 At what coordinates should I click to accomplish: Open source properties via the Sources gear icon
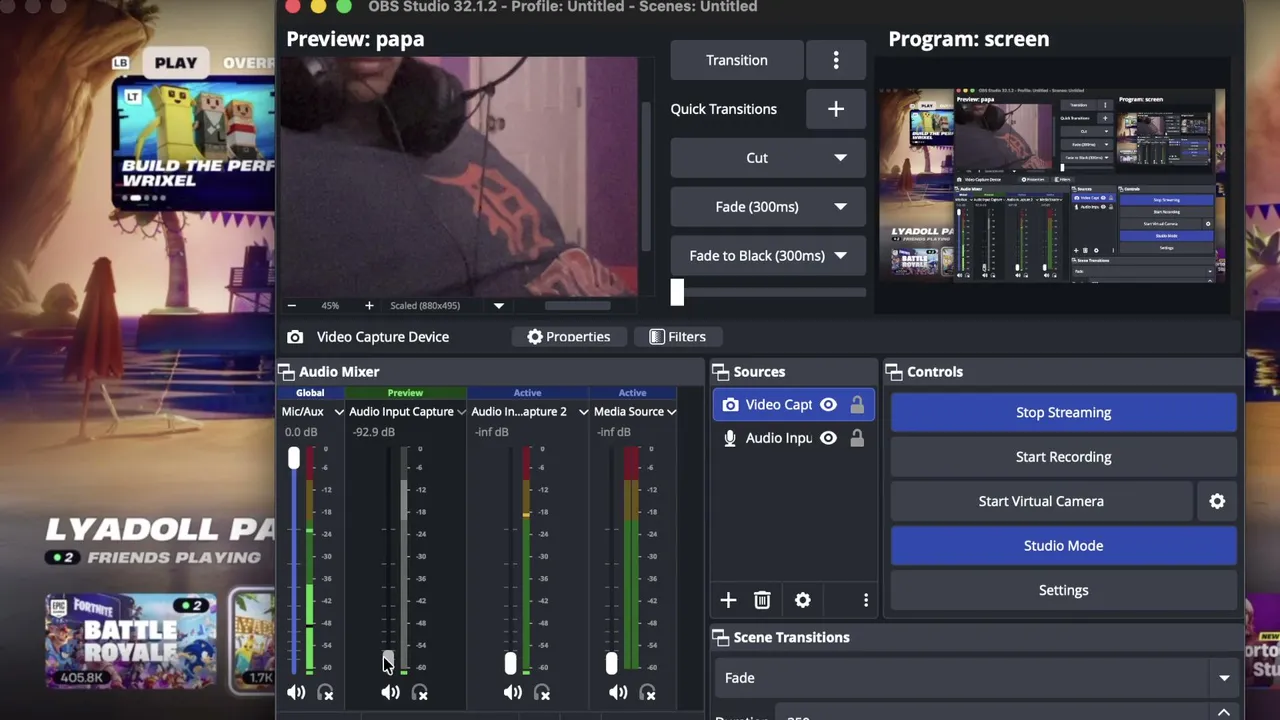[x=803, y=600]
